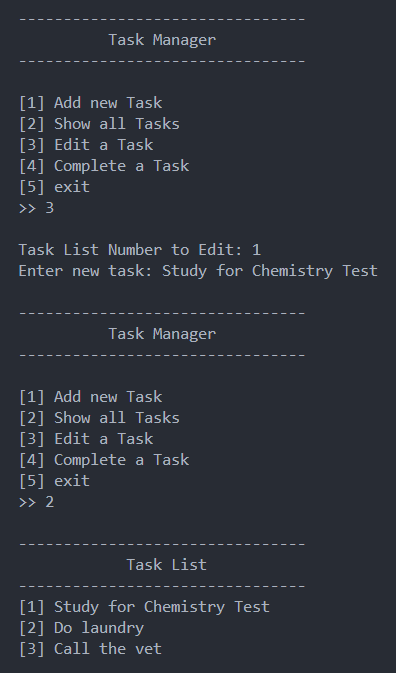This screenshot has width=396, height=673.
Task: Click the first Task Manager heading
Action: pyautogui.click(x=162, y=40)
